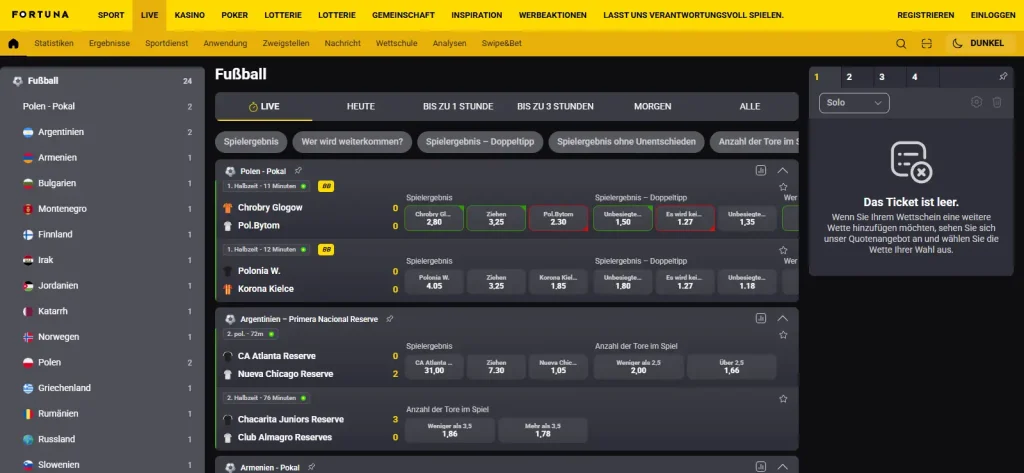The image size is (1024, 473).
Task: Pin the betting ticket panel
Action: click(x=1003, y=76)
